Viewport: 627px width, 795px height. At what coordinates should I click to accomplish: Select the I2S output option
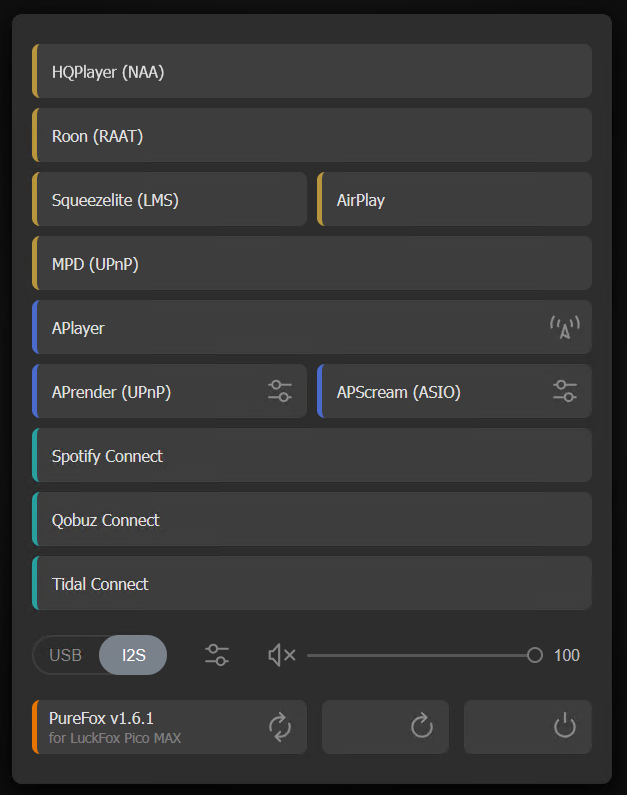(134, 655)
